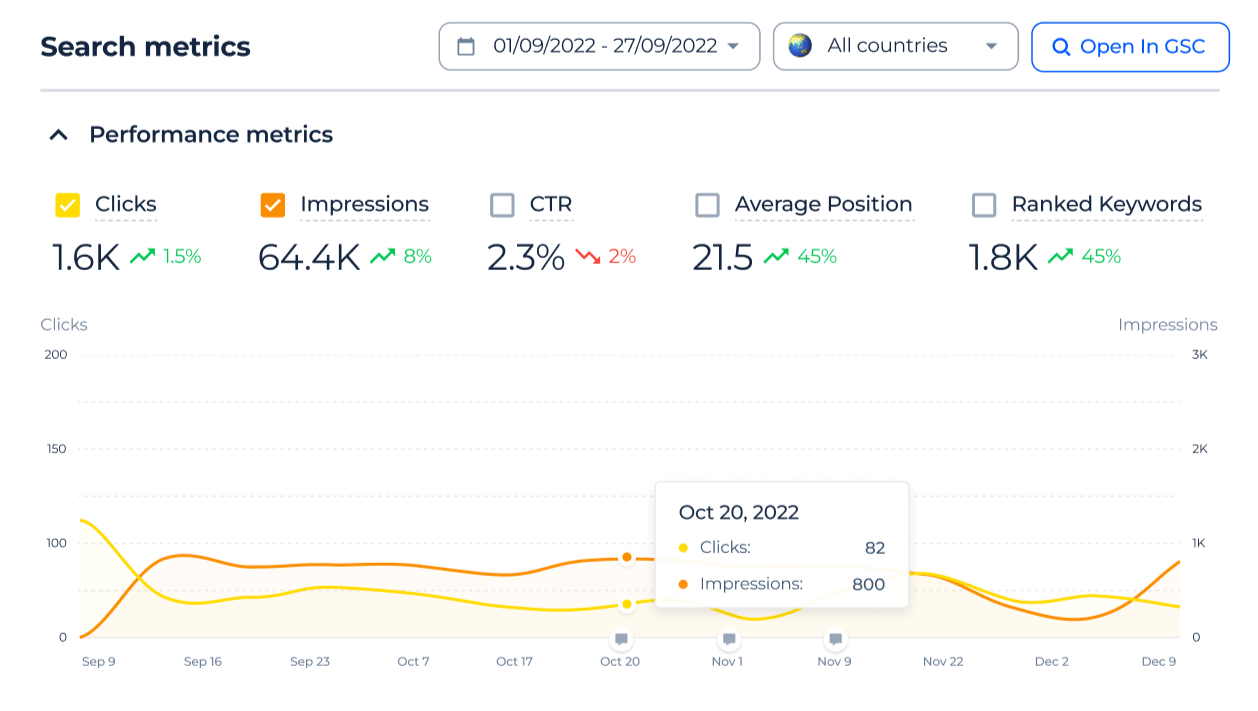This screenshot has height=711, width=1258.
Task: Click the red downward trend arrow for CTR
Action: tap(588, 256)
